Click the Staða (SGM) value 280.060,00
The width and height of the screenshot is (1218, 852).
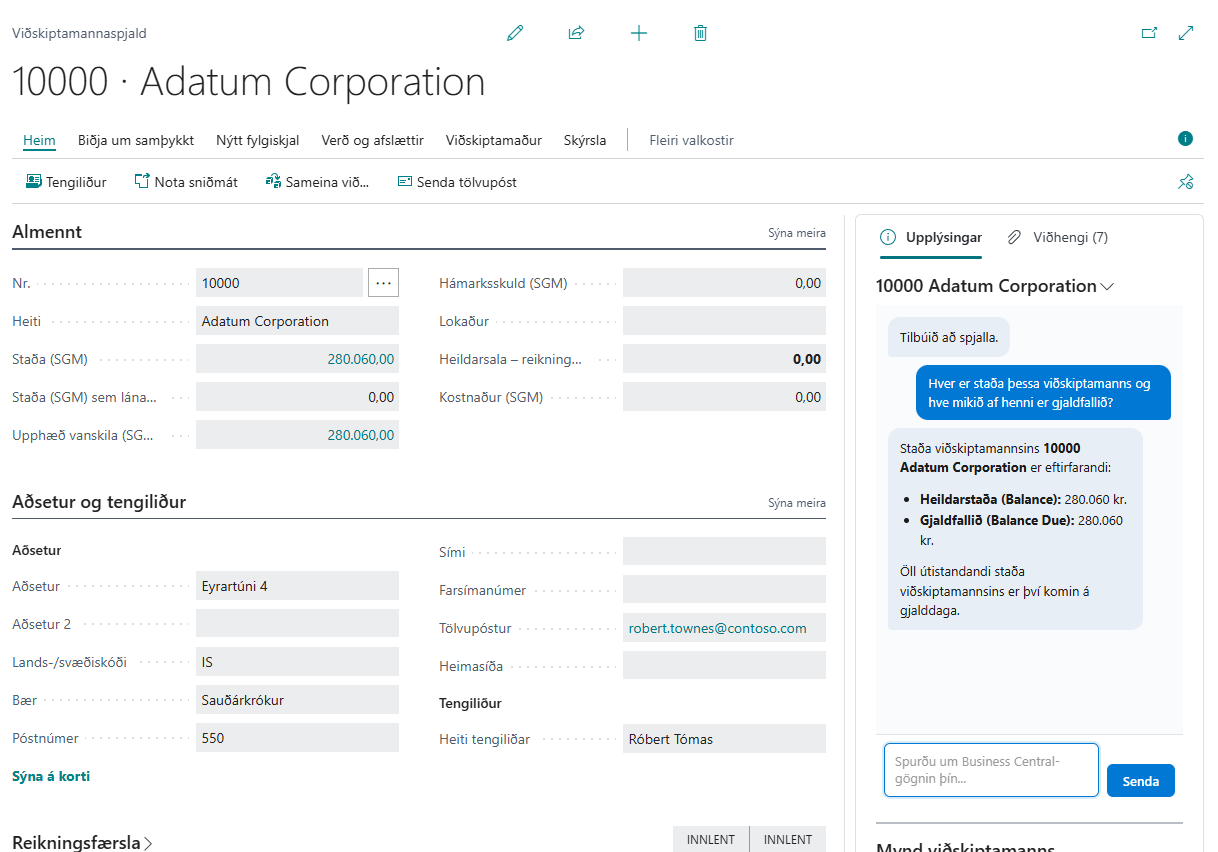tap(297, 359)
